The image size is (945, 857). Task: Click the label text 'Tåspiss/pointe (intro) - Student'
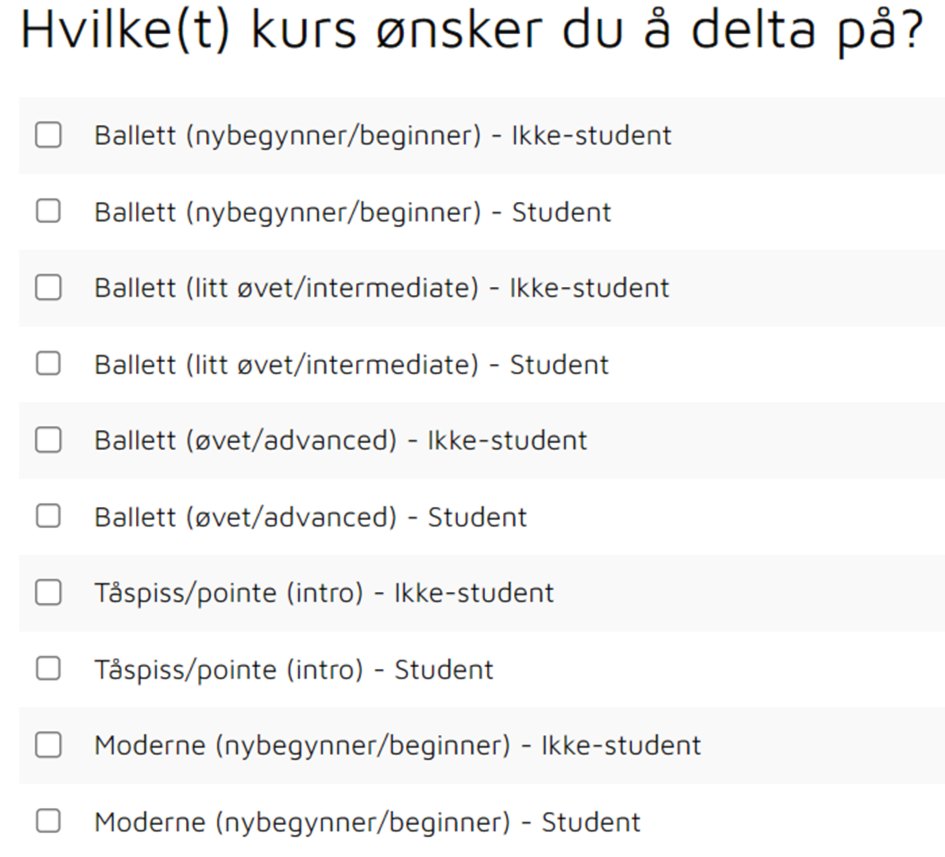pos(294,670)
